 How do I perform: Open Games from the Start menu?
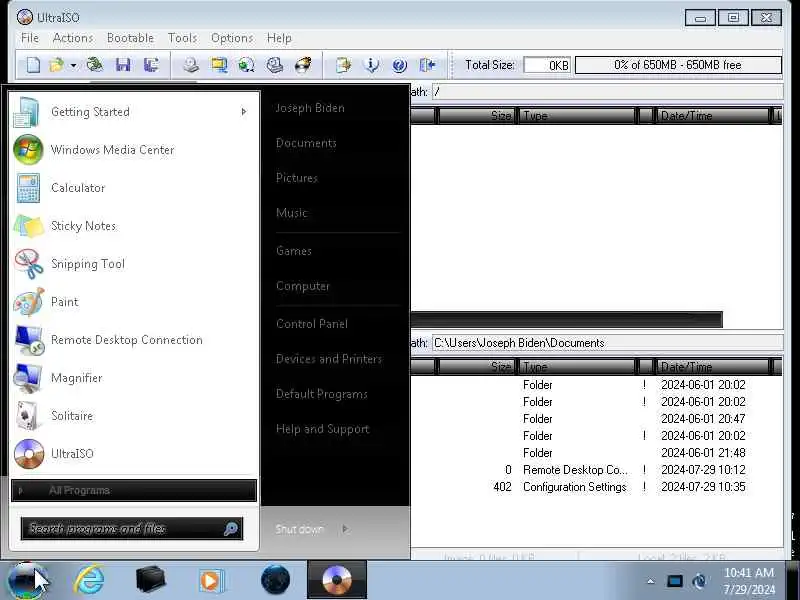[293, 251]
